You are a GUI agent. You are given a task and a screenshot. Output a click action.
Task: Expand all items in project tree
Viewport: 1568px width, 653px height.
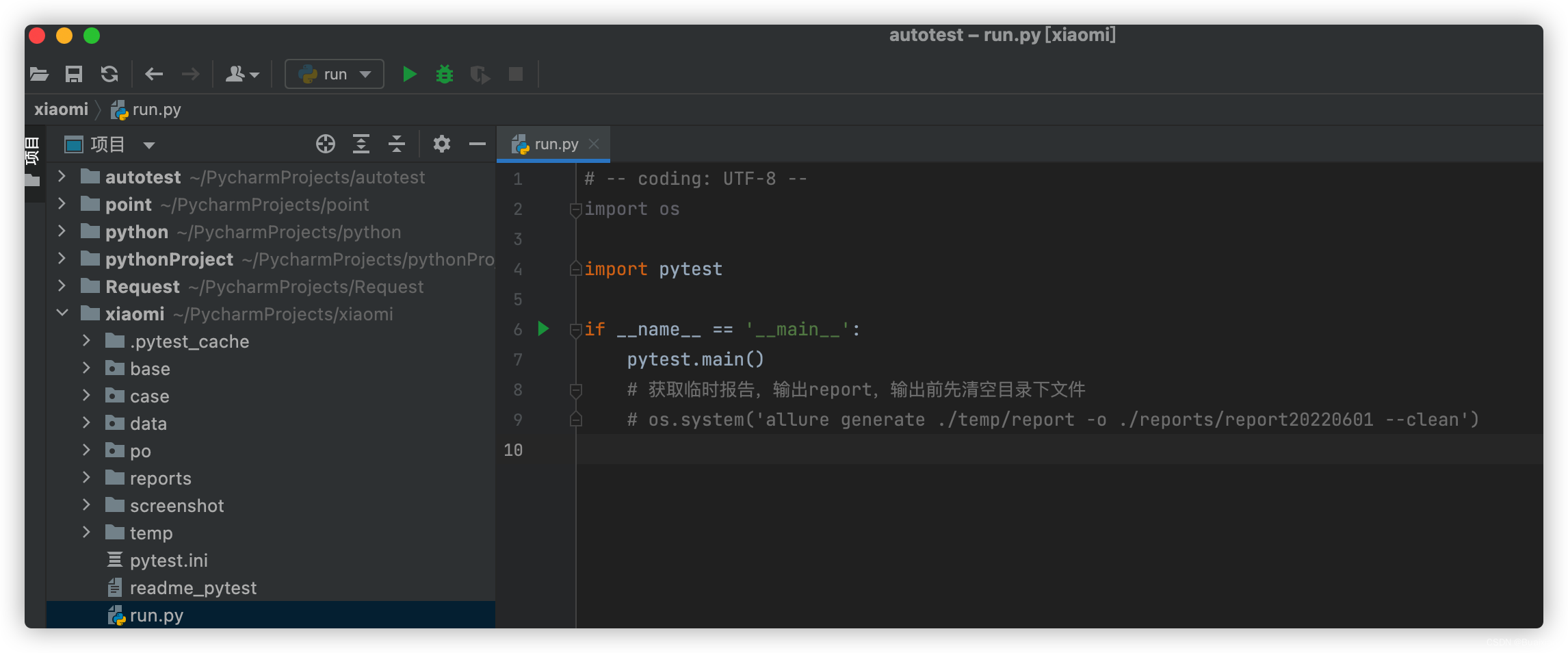point(361,144)
